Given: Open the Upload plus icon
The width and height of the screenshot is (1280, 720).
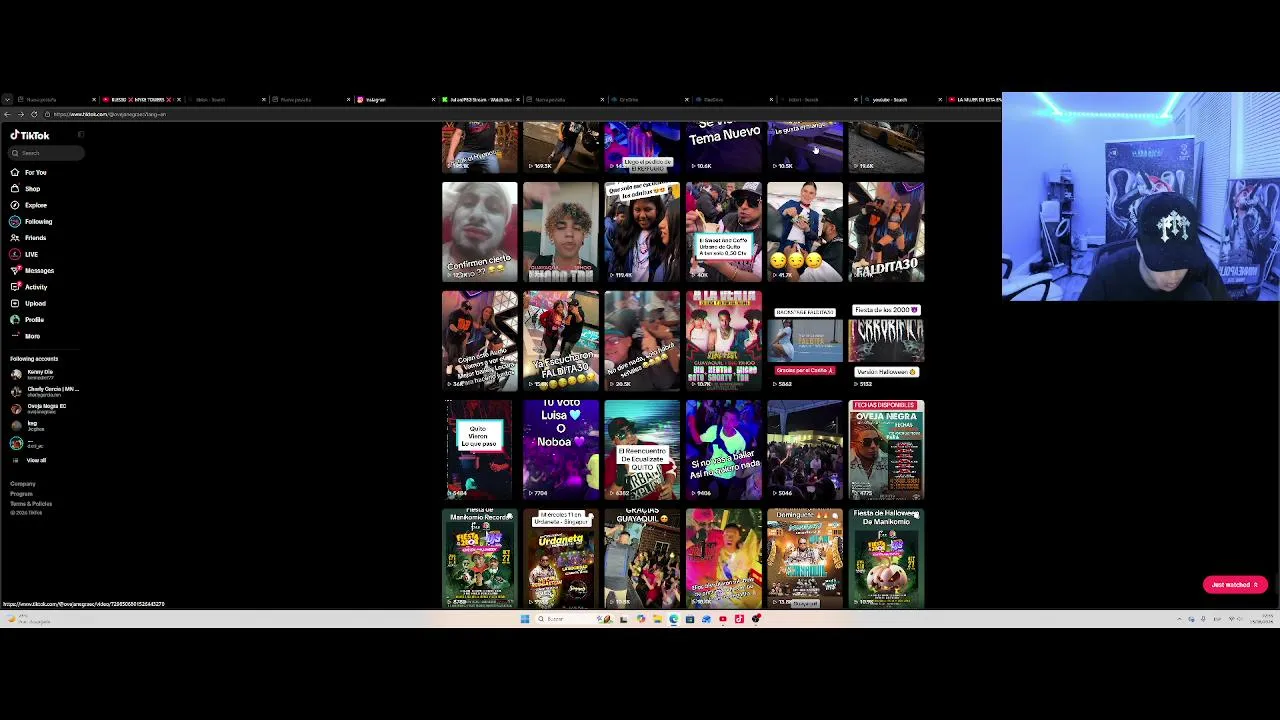Looking at the screenshot, I should tap(15, 303).
